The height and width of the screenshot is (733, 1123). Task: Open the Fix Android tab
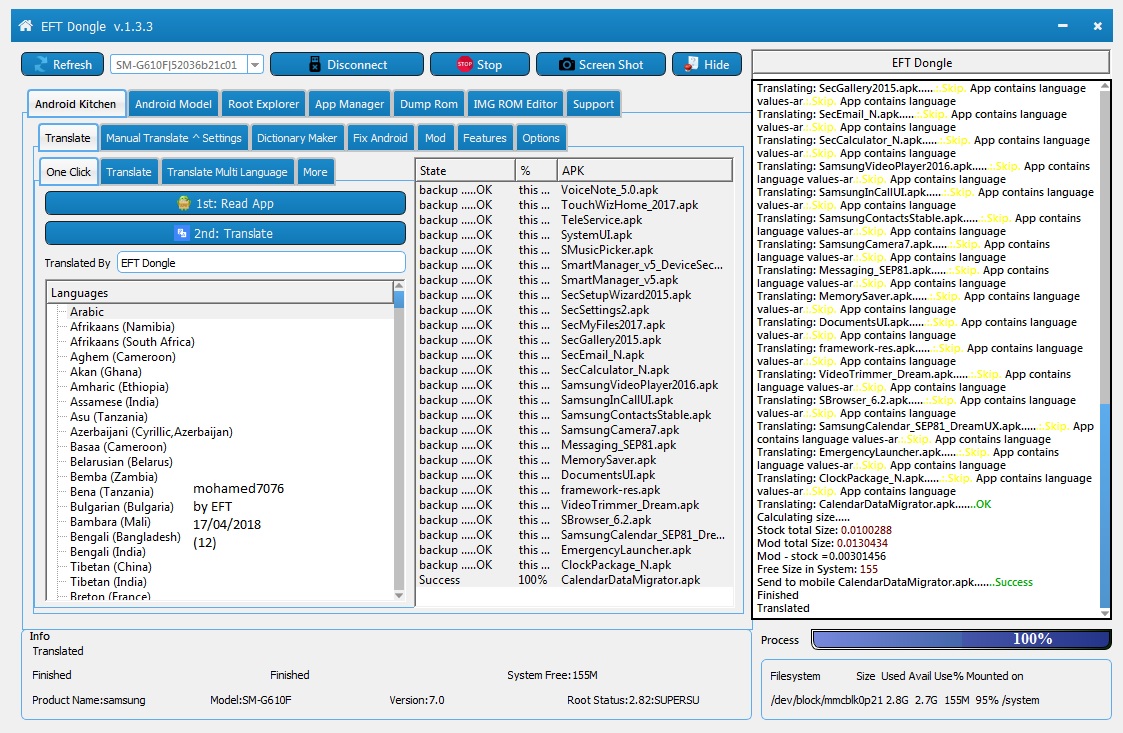coord(380,138)
